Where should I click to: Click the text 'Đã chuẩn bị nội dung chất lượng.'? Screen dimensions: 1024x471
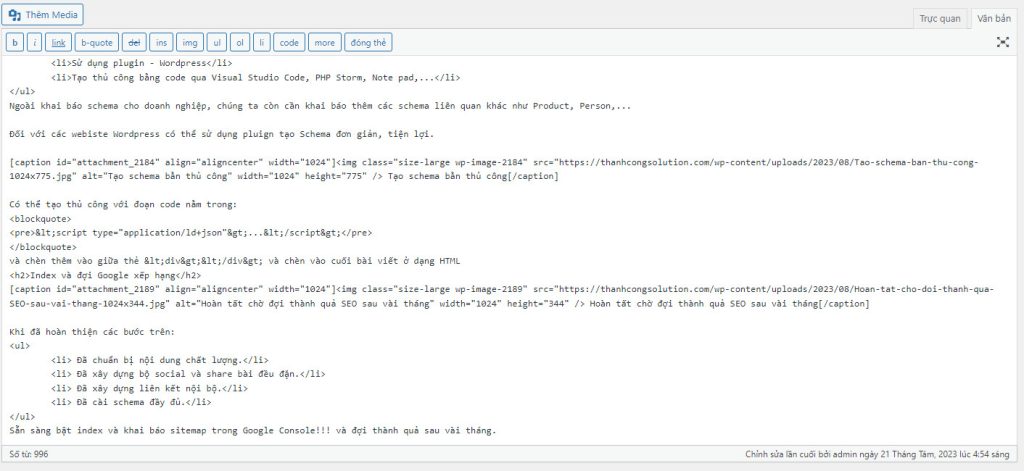(x=159, y=360)
